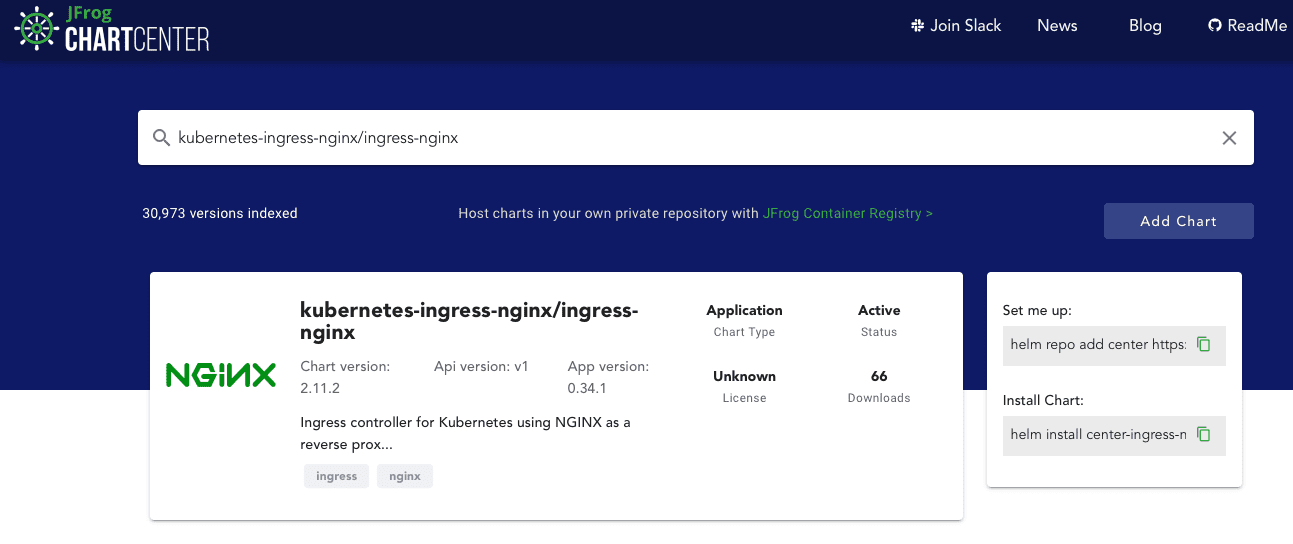This screenshot has width=1293, height=544.
Task: Click the helm install center-ingress command text
Action: pos(1097,435)
